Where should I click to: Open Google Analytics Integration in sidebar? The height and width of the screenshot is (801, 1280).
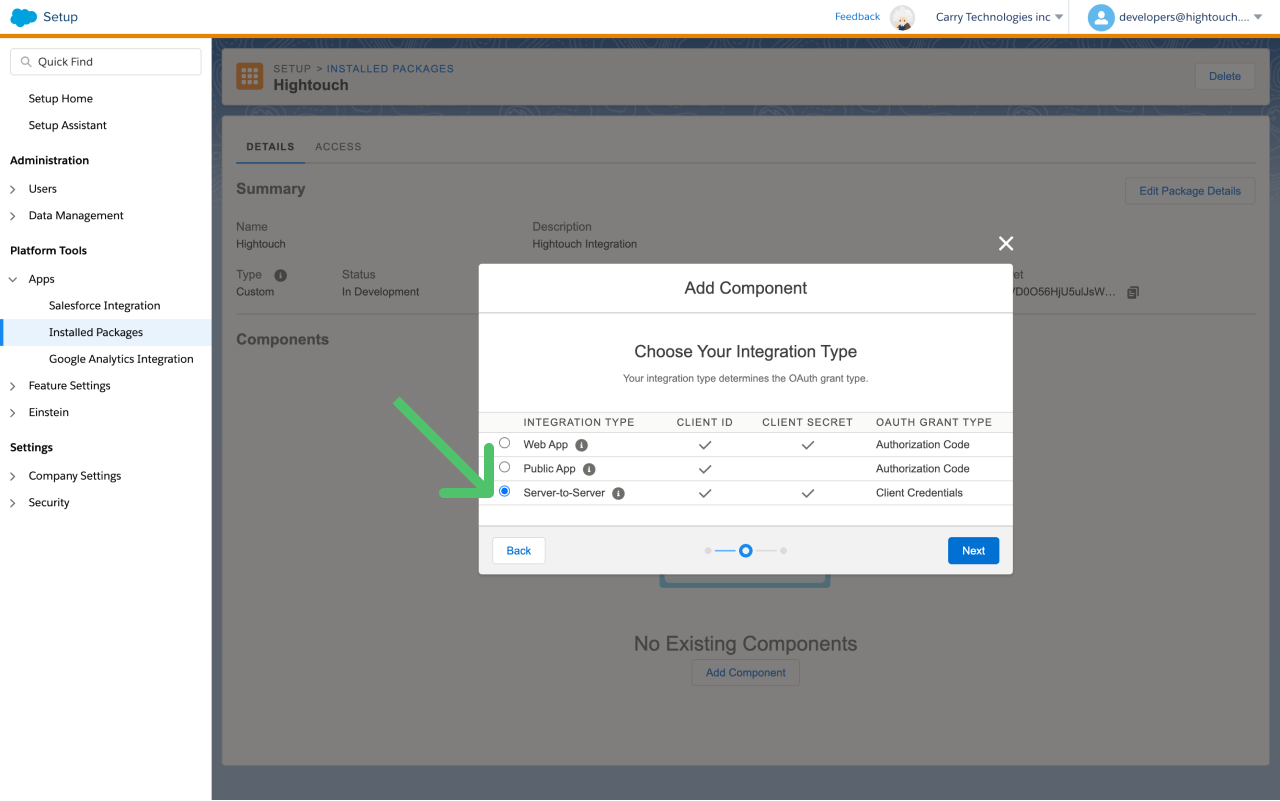click(x=121, y=360)
